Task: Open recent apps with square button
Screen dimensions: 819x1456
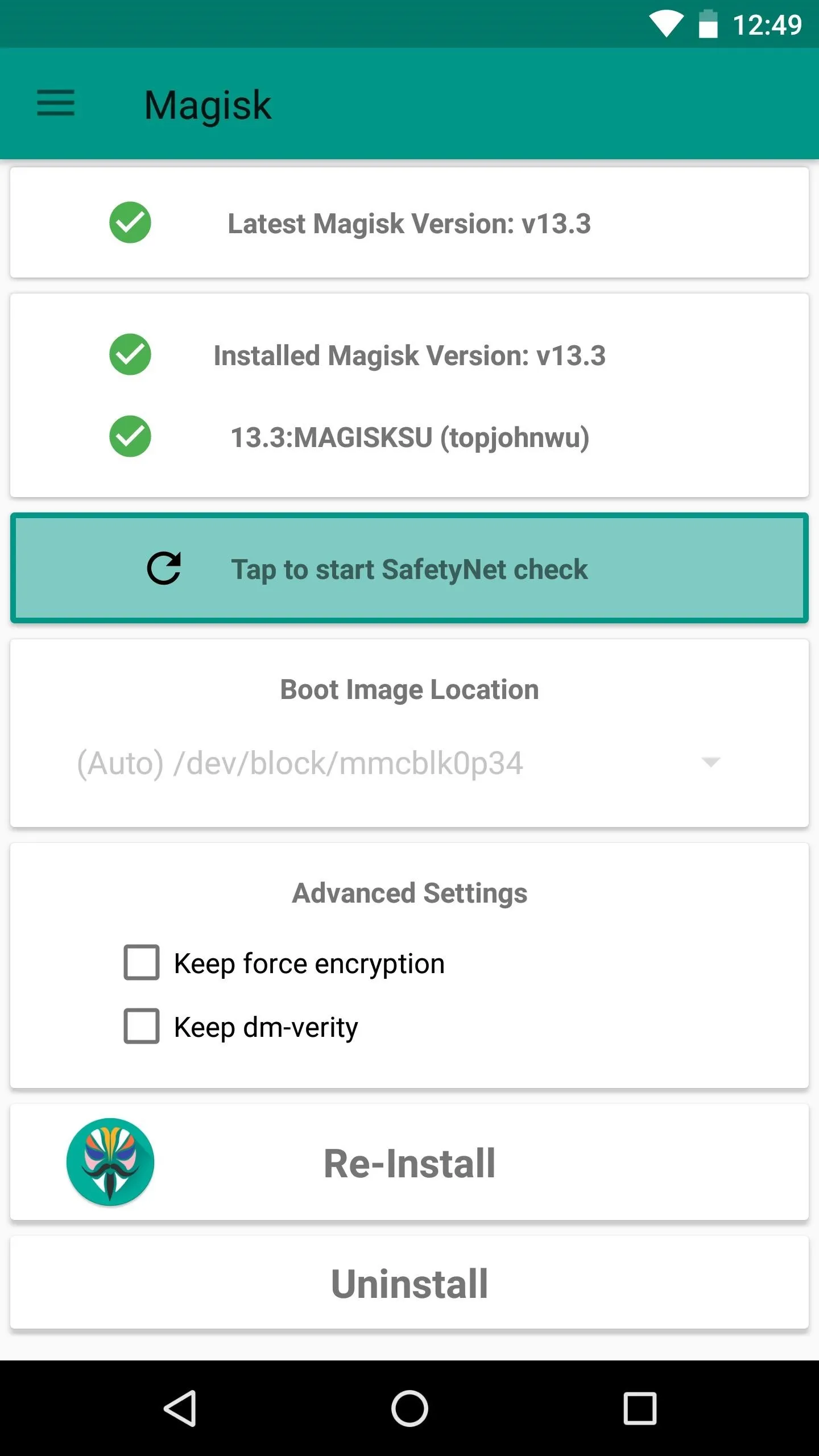Action: click(640, 1408)
